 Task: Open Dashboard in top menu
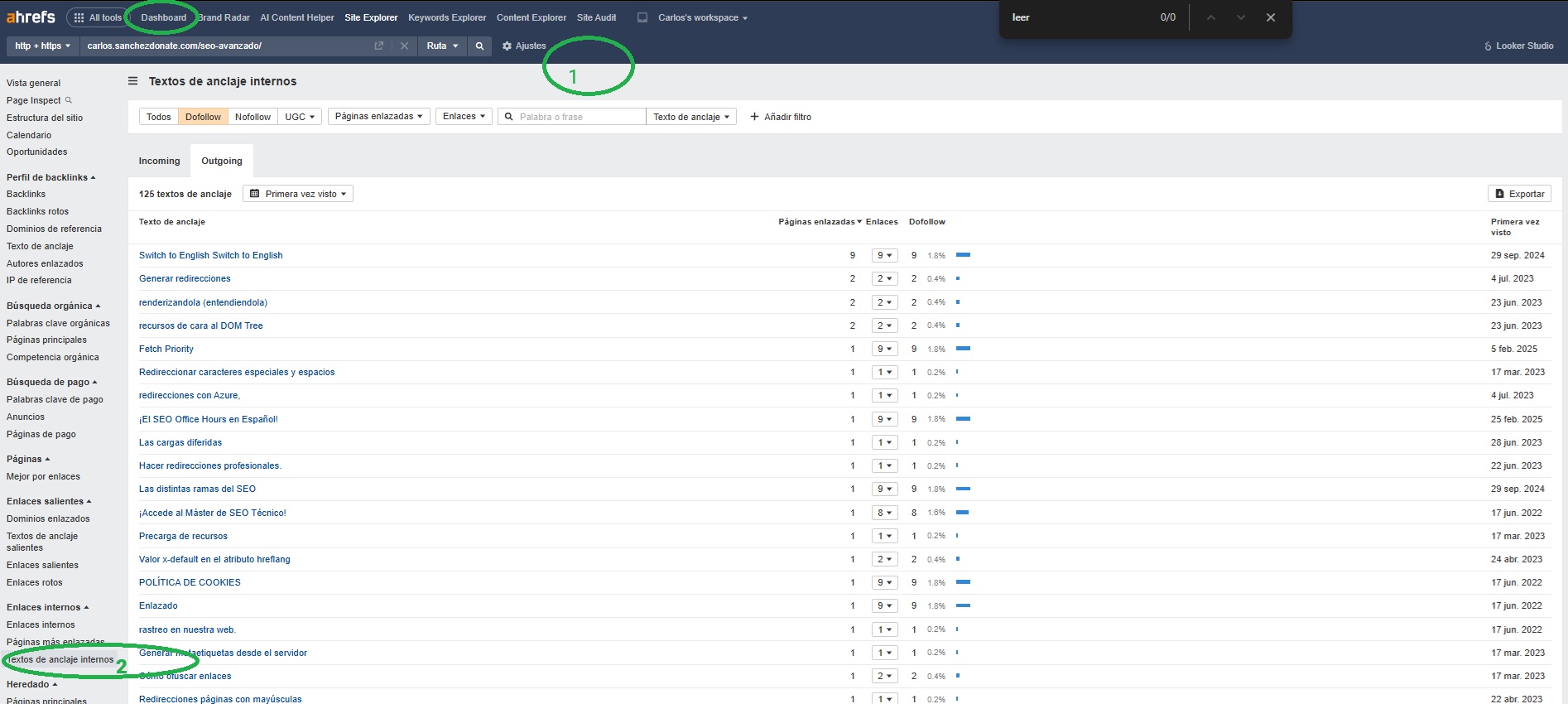point(163,17)
